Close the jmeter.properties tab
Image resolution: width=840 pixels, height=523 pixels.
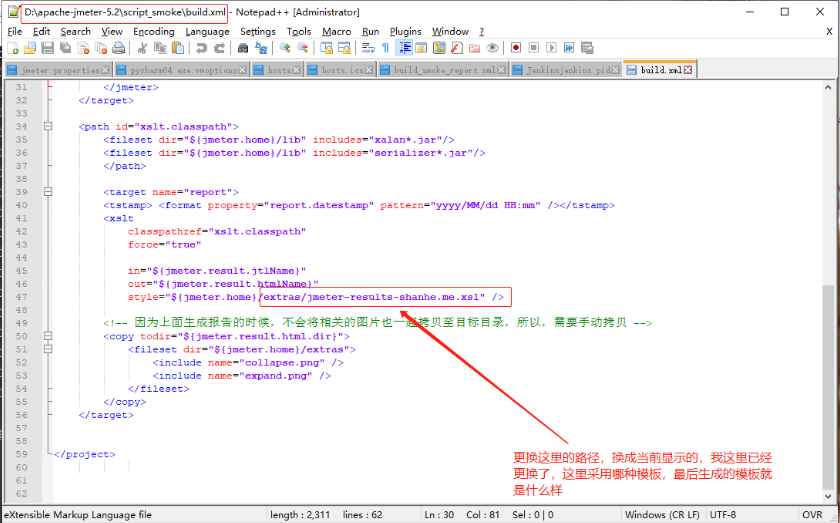(x=105, y=70)
